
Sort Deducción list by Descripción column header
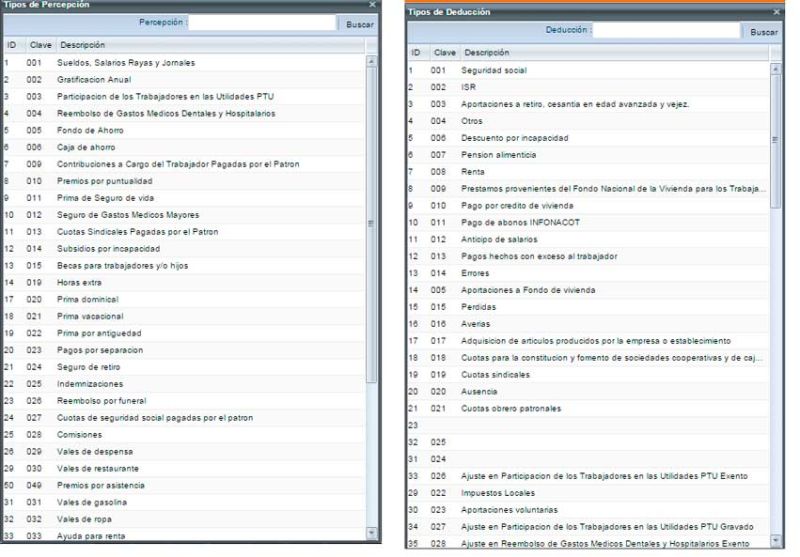486,52
